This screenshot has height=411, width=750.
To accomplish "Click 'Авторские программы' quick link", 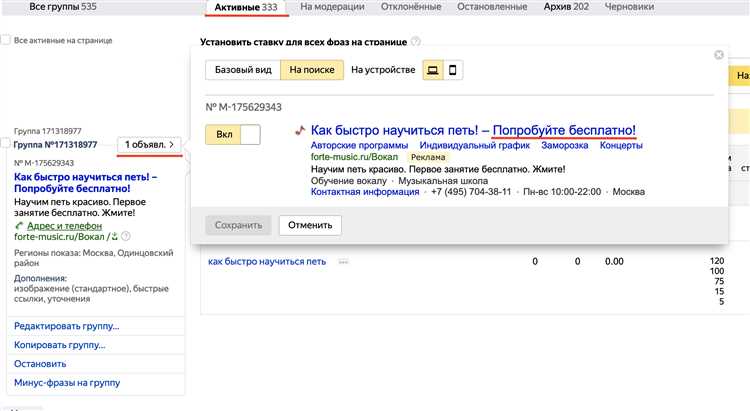I will point(358,146).
